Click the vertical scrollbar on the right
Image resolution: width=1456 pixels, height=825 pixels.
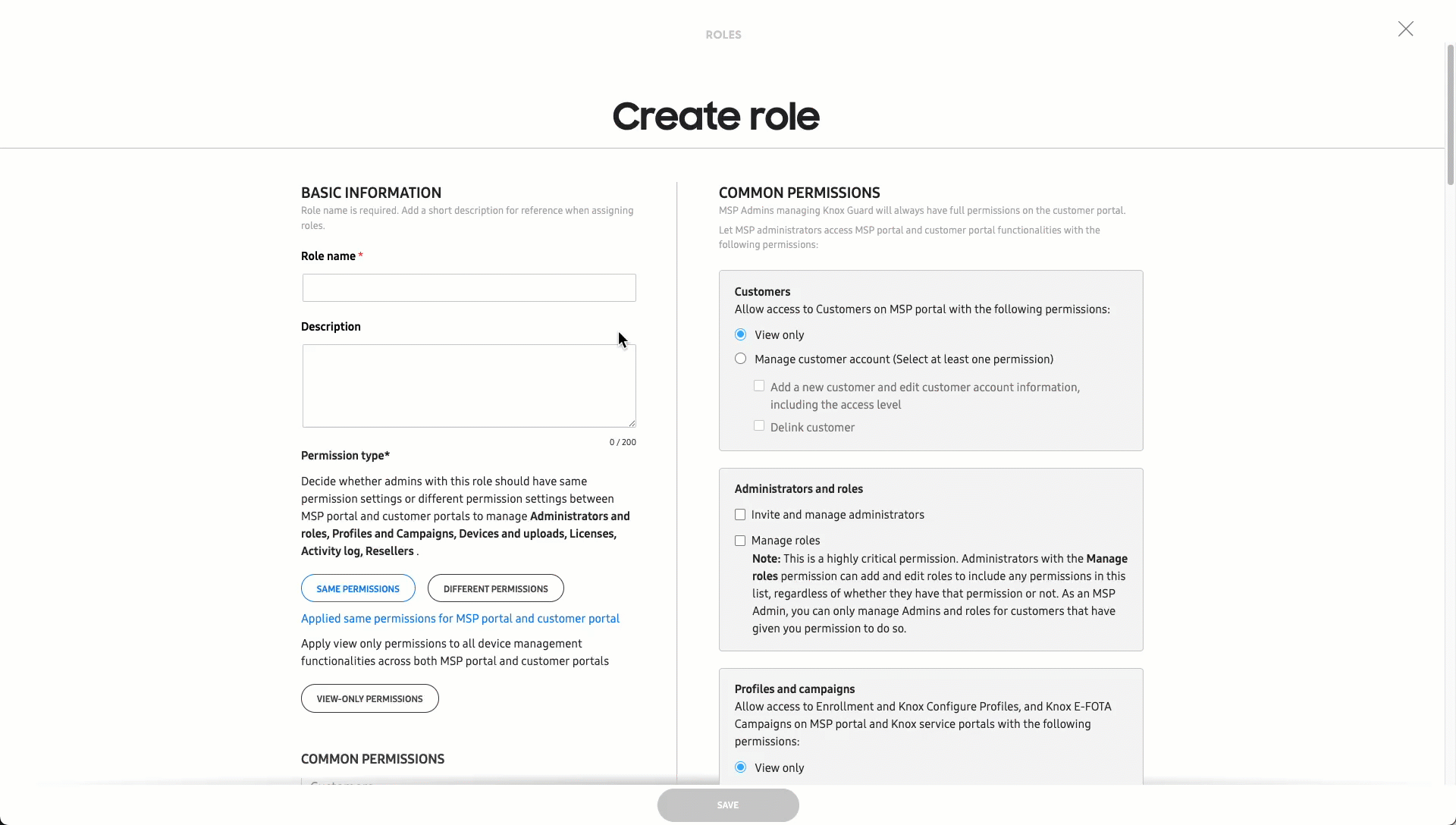pyautogui.click(x=1451, y=114)
